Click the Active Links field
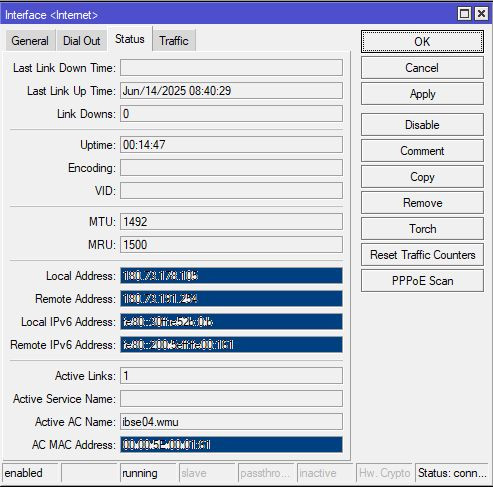This screenshot has width=493, height=487. pyautogui.click(x=231, y=376)
